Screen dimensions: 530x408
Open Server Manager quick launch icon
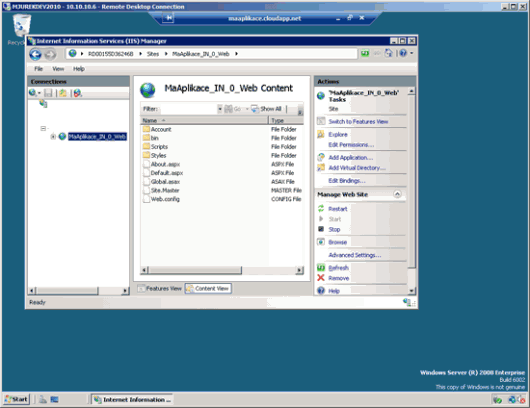tap(43, 400)
